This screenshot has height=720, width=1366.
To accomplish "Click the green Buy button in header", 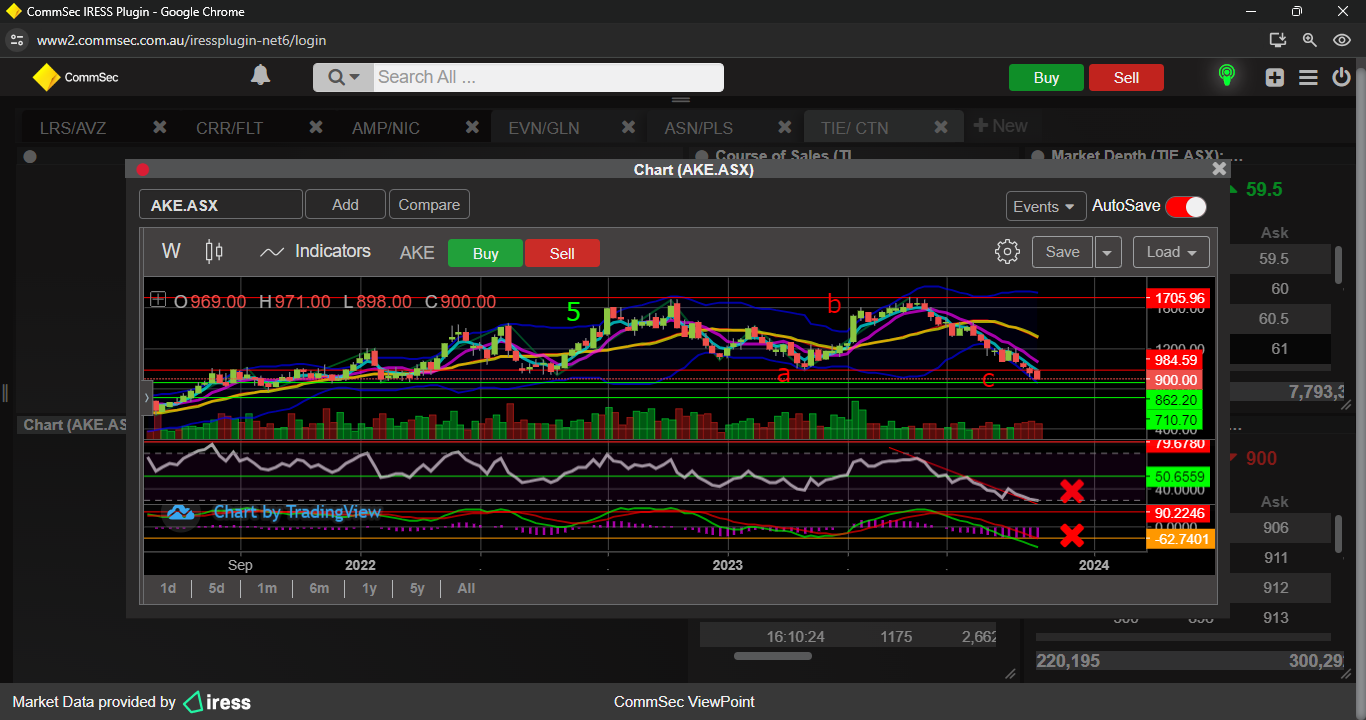I will coord(1046,78).
